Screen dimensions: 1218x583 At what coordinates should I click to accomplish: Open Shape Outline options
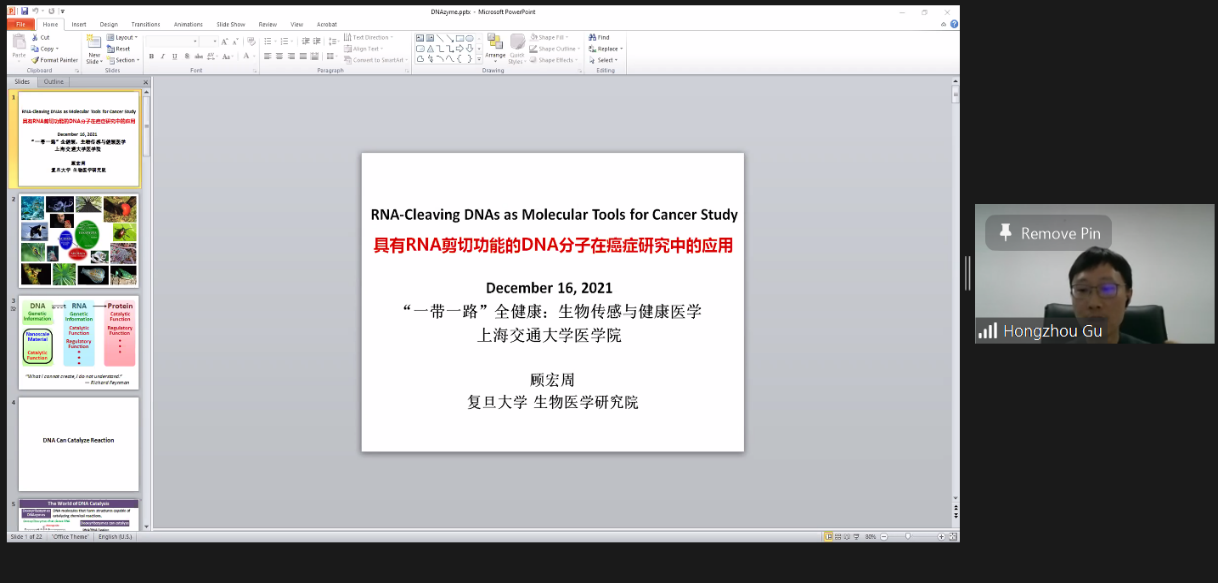click(555, 48)
